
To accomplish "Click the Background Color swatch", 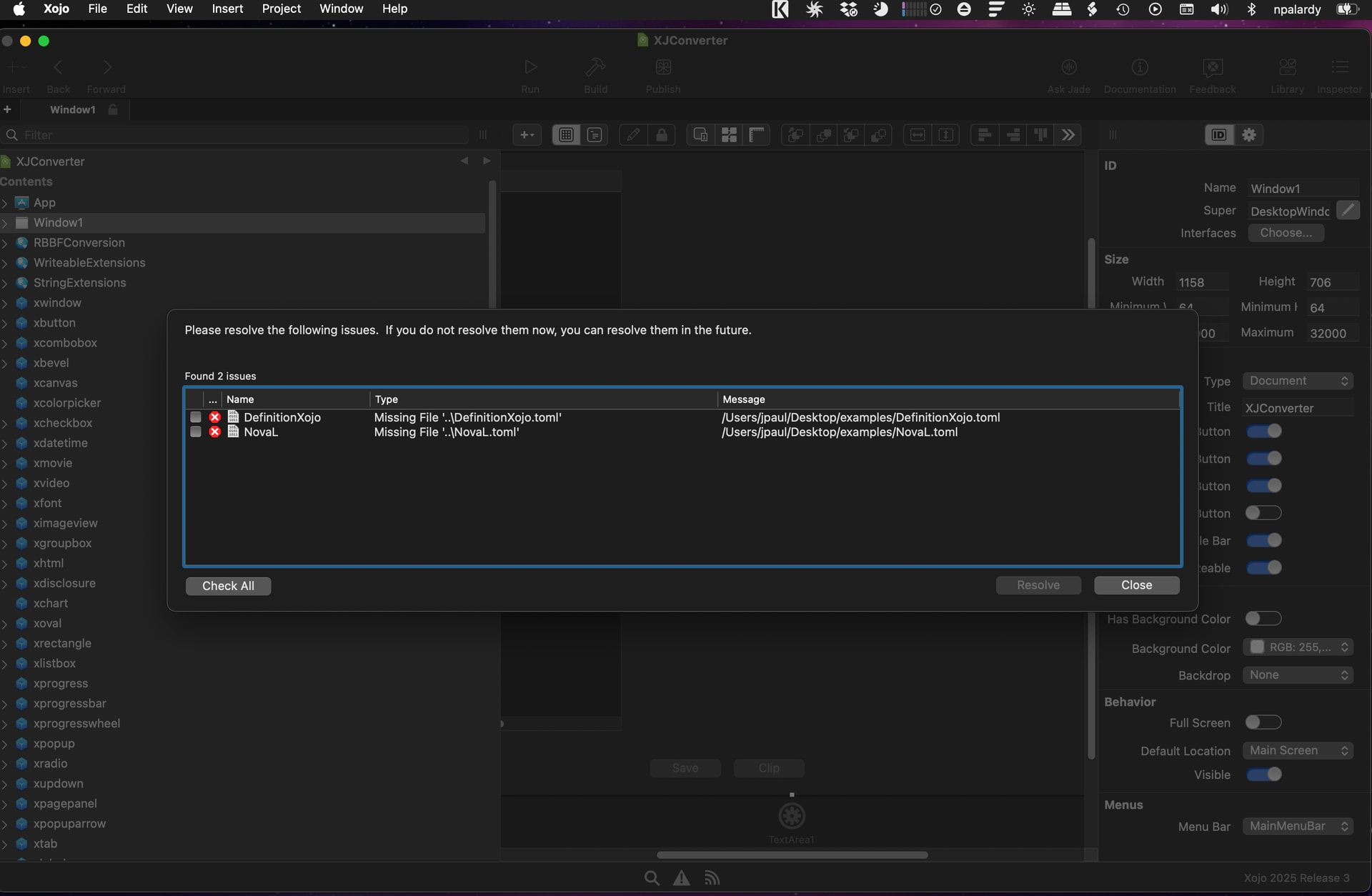I will click(1257, 647).
